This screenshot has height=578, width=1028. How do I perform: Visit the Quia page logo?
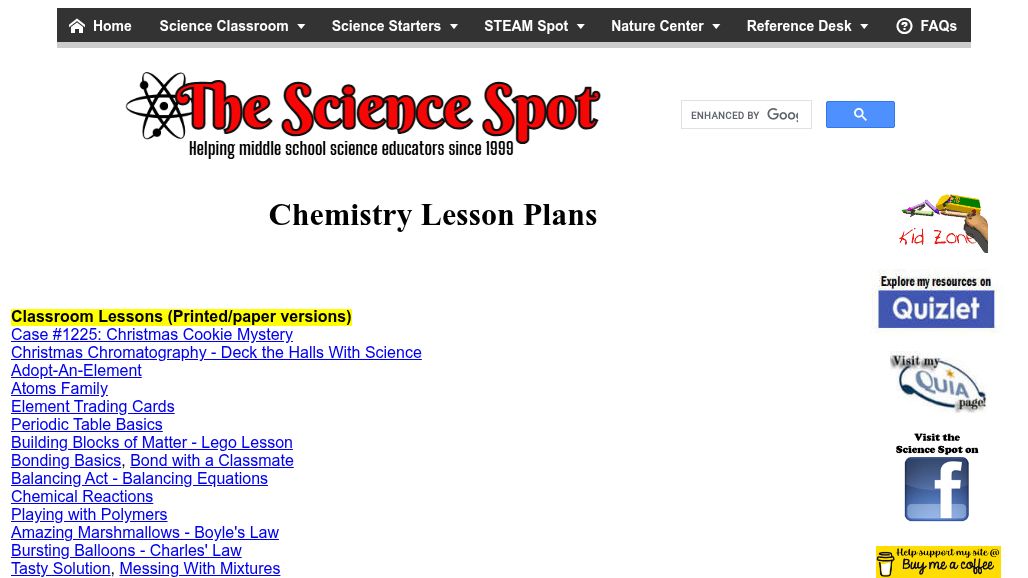[x=937, y=381]
